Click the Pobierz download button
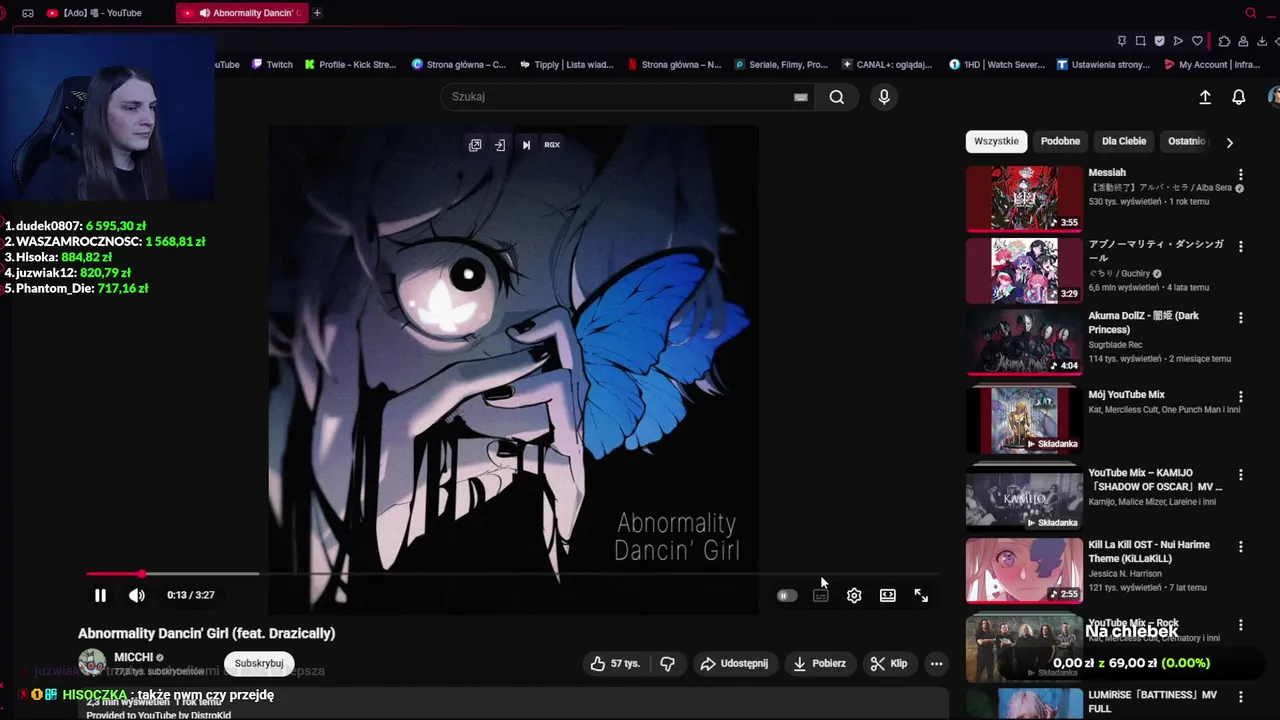 tap(820, 663)
